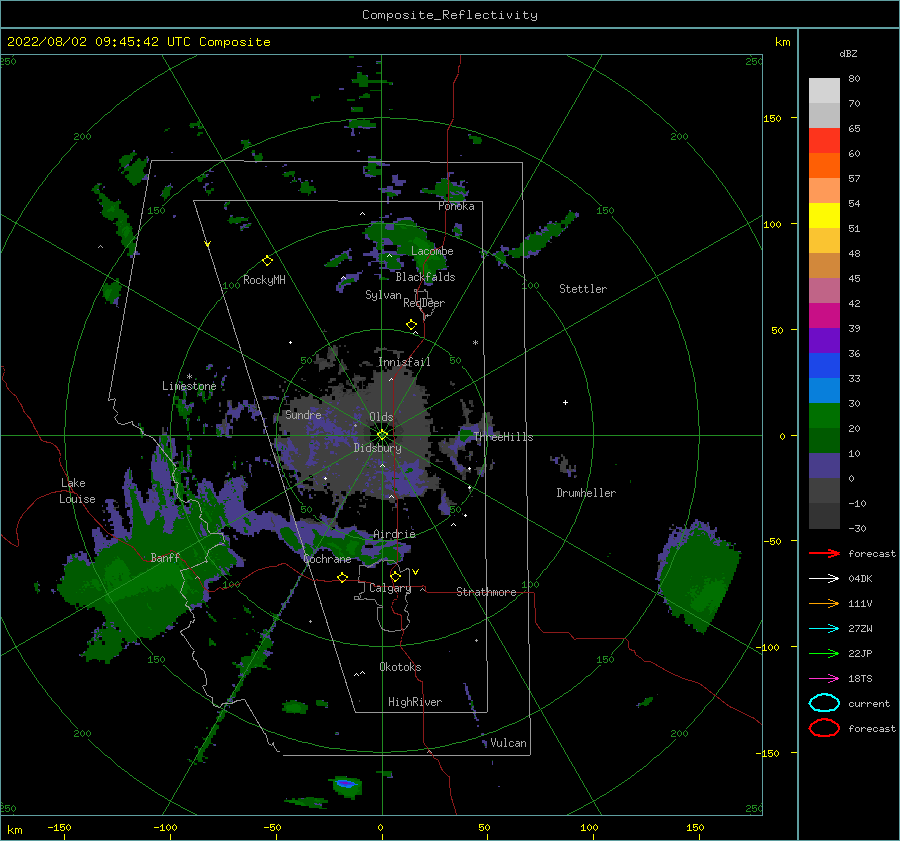The width and height of the screenshot is (900, 841).
Task: Click the Strathmore label
Action: (x=486, y=592)
